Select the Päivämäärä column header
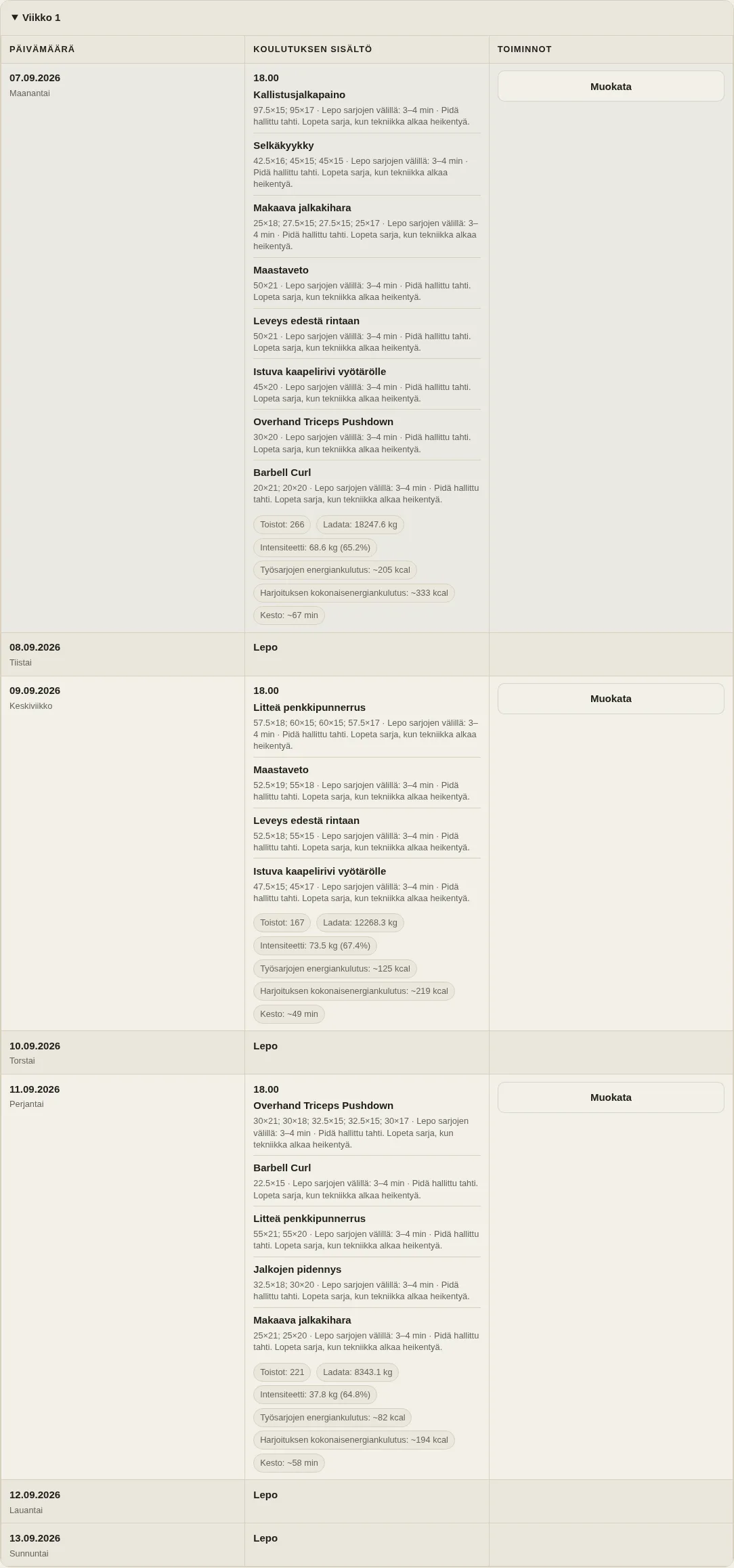 (42, 49)
